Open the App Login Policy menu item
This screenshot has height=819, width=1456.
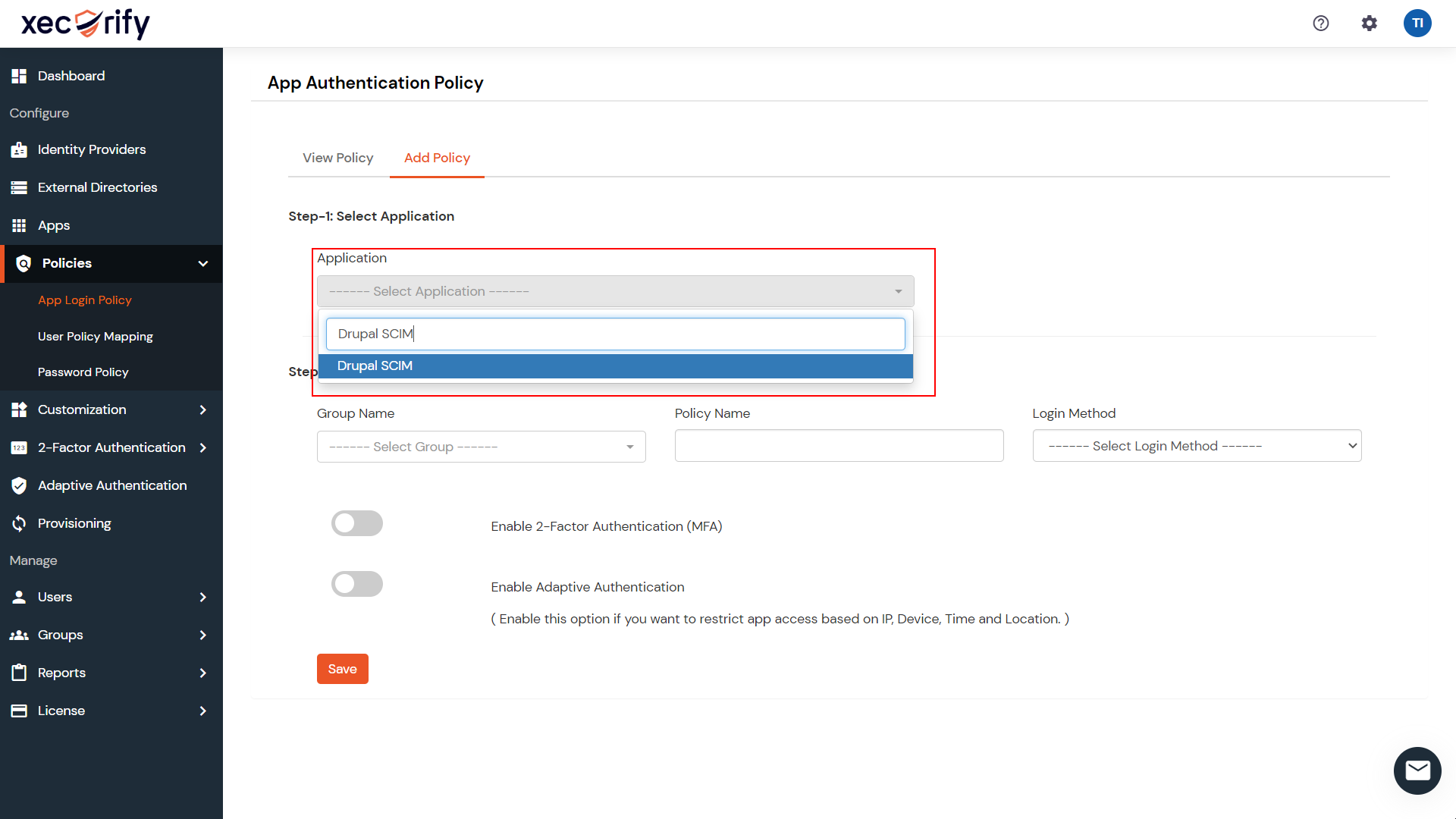click(85, 300)
